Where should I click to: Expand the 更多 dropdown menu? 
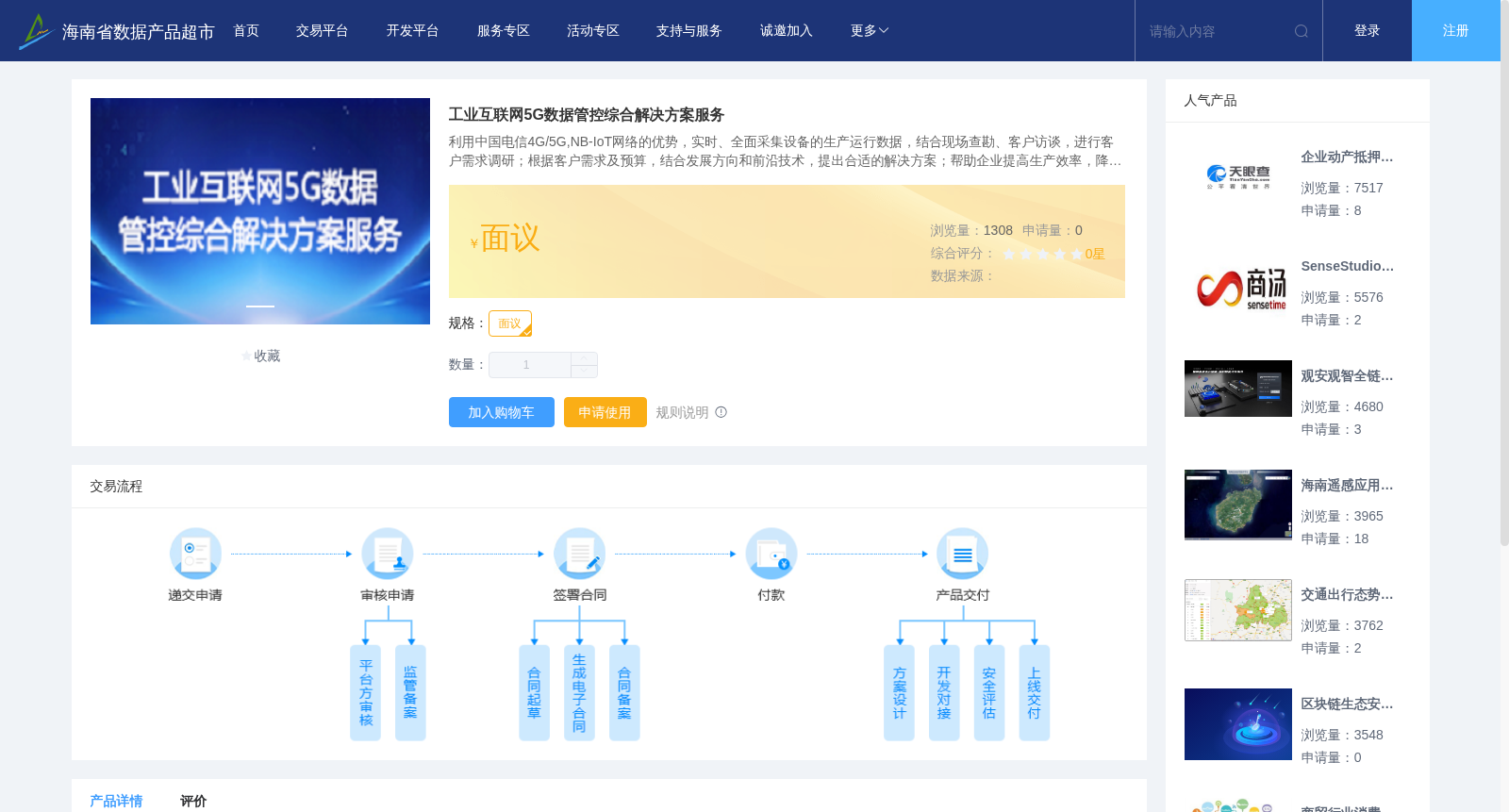tap(870, 31)
